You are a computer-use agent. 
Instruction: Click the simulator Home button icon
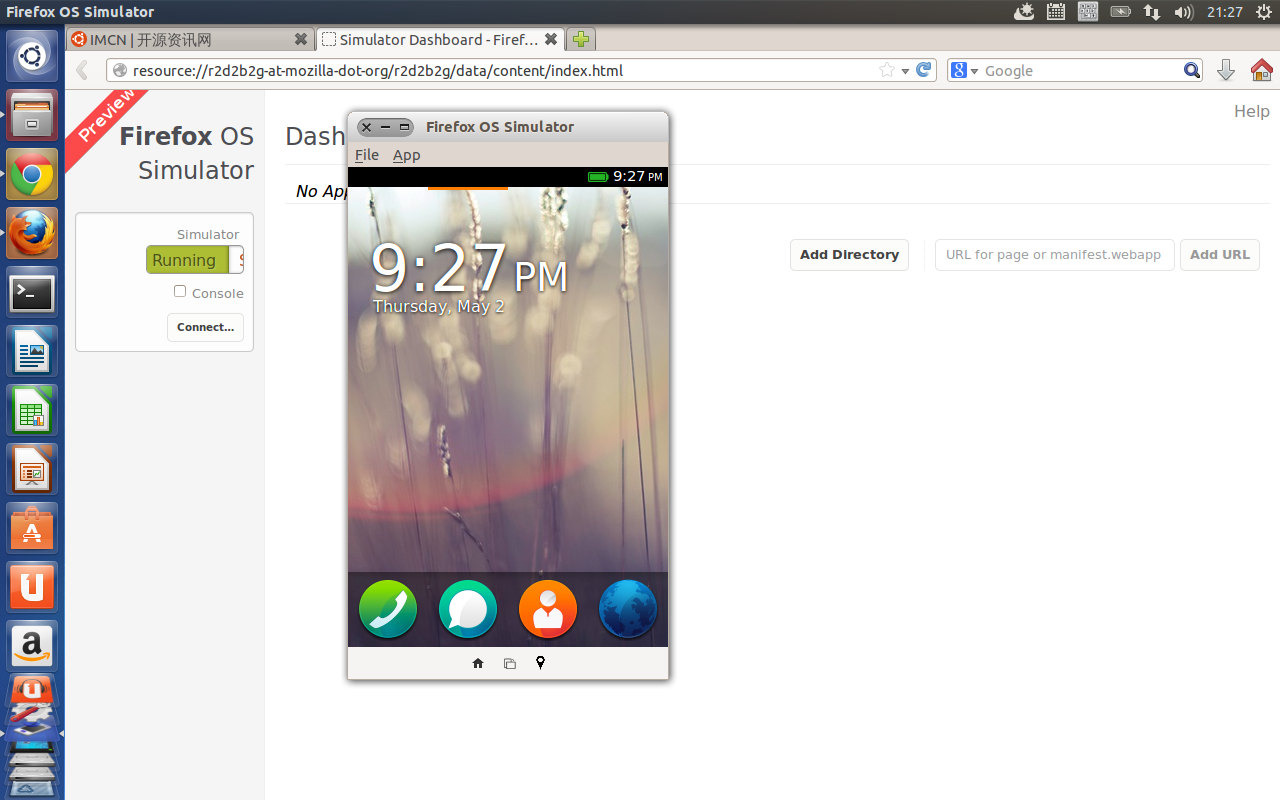click(478, 663)
